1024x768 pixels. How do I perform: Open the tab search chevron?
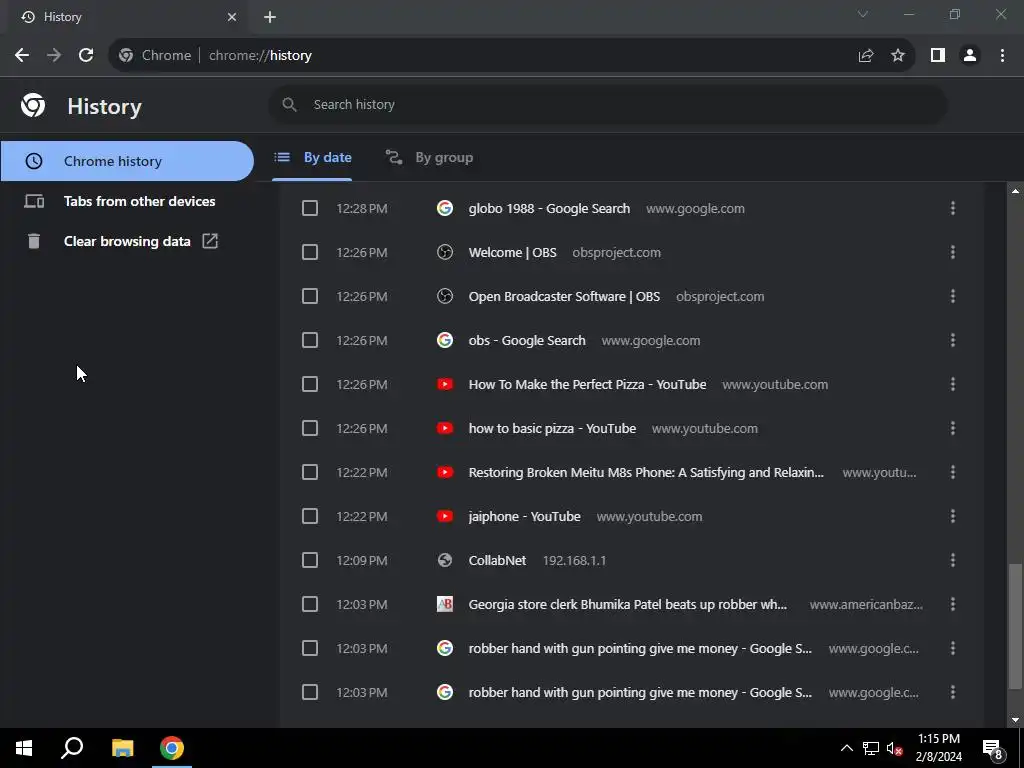point(863,14)
